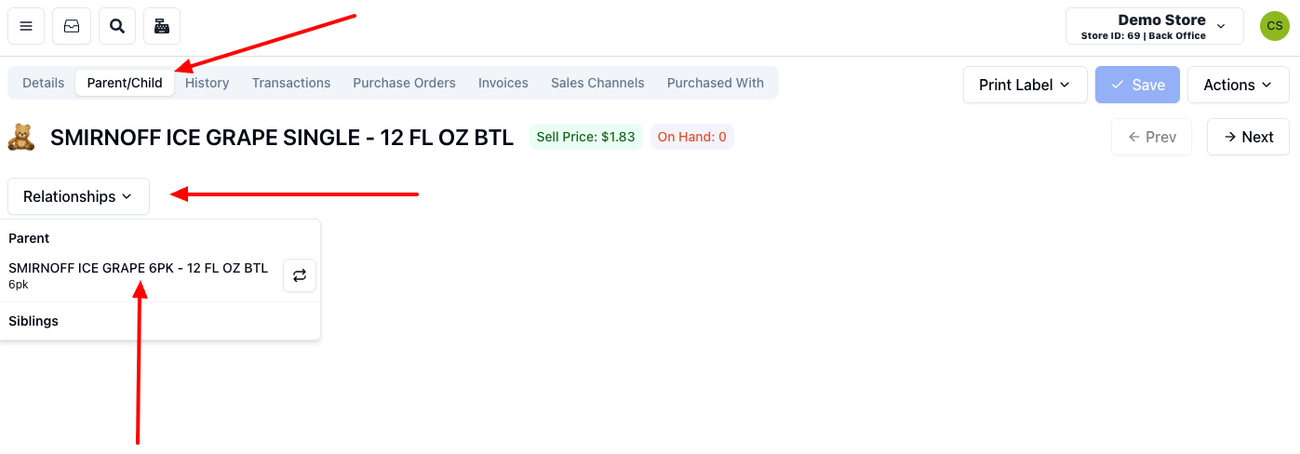Open the History tab

pos(207,83)
